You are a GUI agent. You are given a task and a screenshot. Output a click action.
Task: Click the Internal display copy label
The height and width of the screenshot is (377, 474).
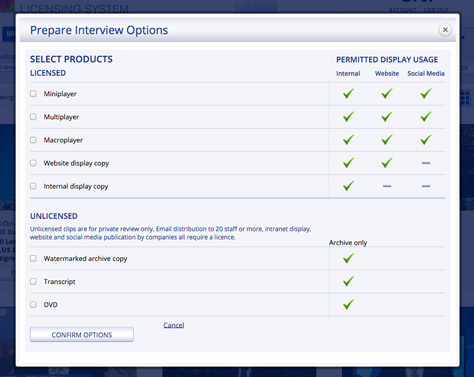point(76,186)
